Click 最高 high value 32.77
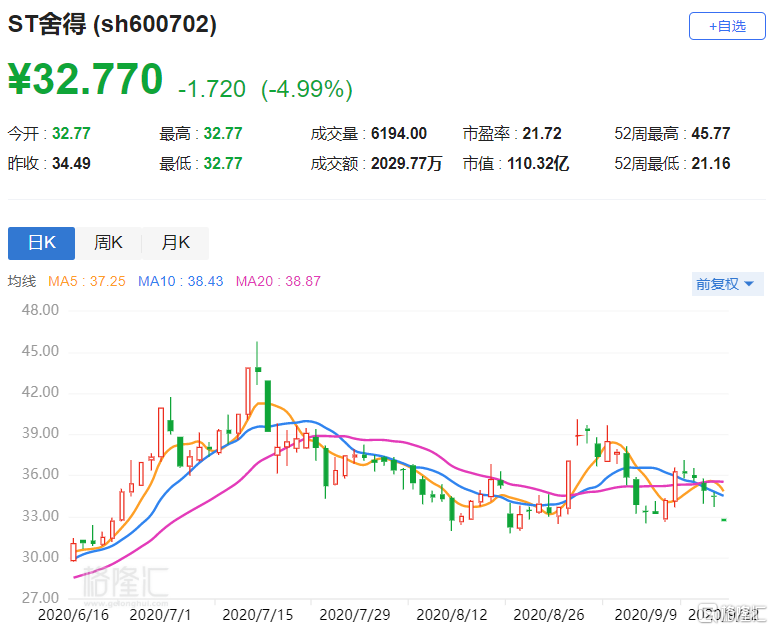The image size is (773, 630). coord(223,134)
